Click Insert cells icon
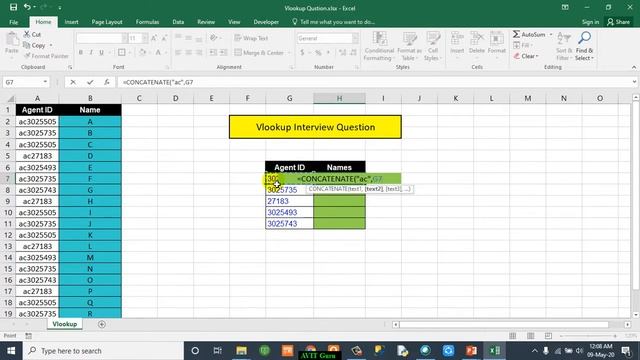This screenshot has height=360, width=640. [457, 39]
